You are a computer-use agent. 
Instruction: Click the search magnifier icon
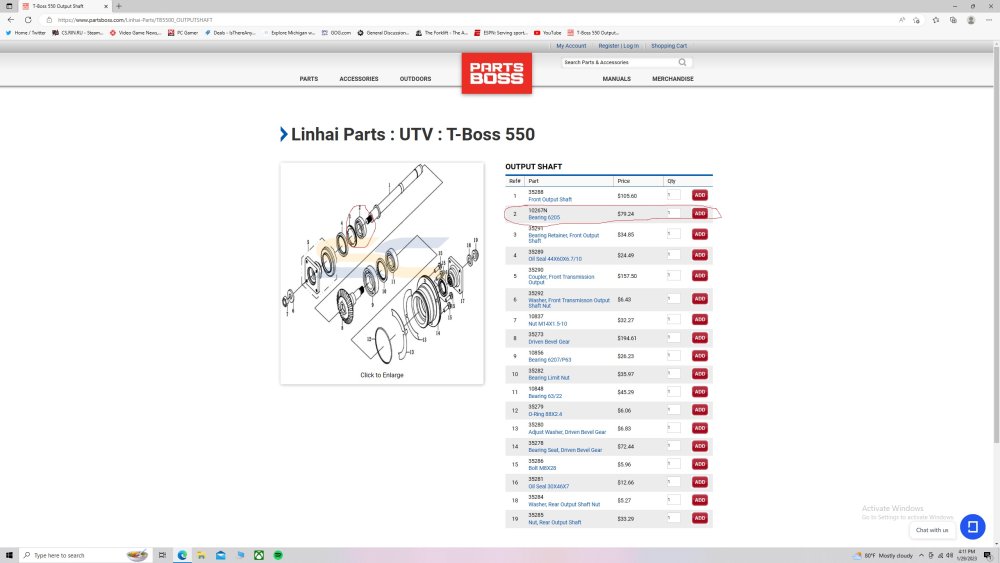[682, 62]
